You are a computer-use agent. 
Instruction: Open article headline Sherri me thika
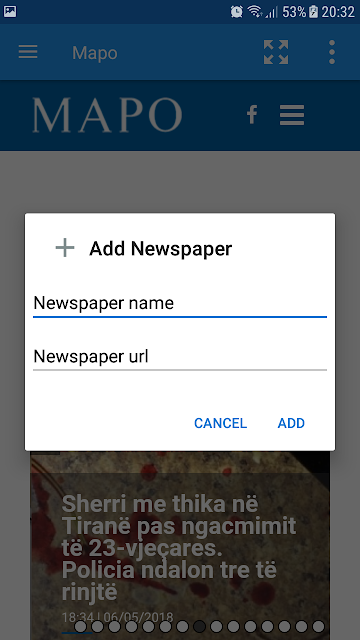(179, 549)
